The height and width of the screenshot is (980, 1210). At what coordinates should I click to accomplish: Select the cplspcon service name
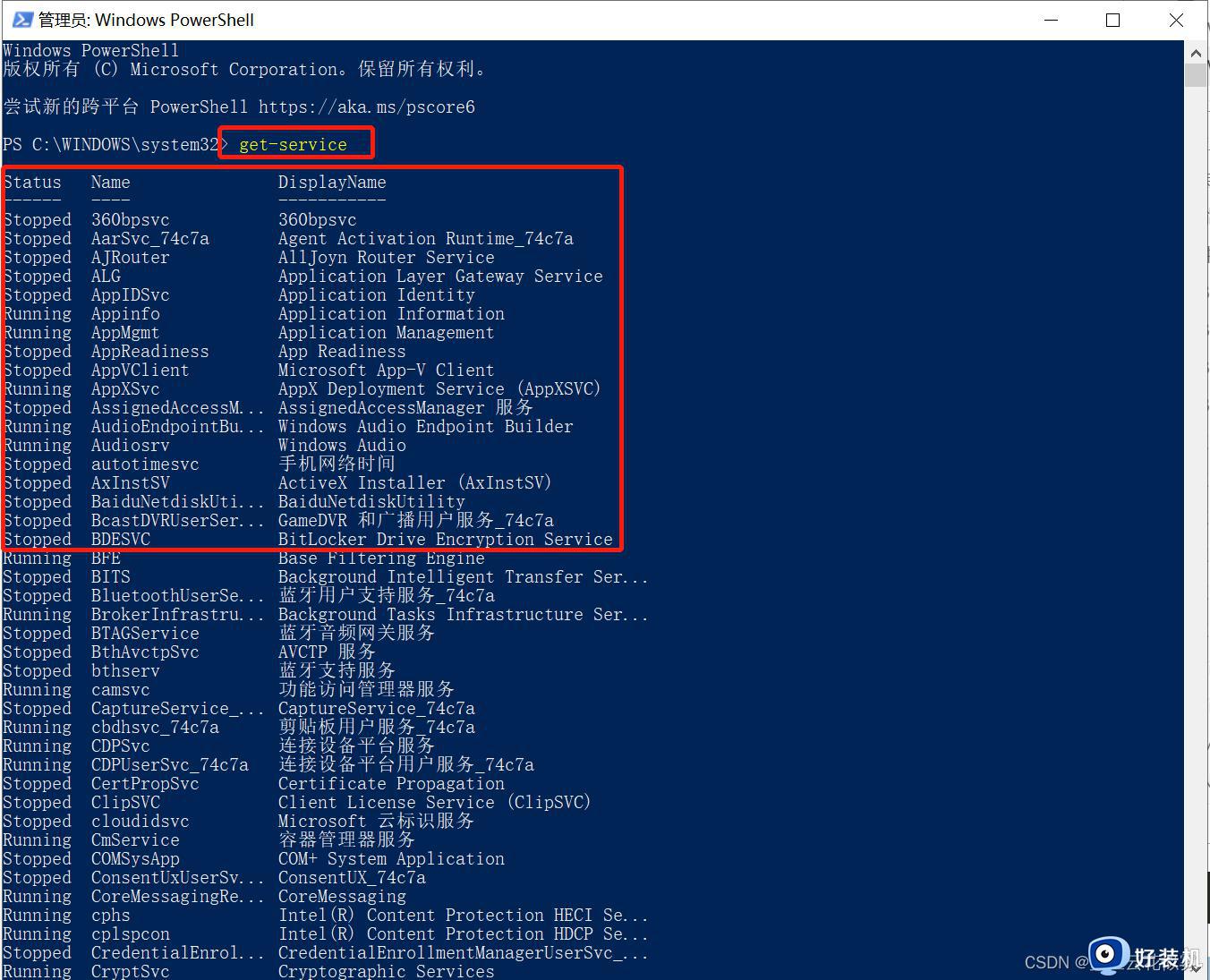[x=131, y=934]
